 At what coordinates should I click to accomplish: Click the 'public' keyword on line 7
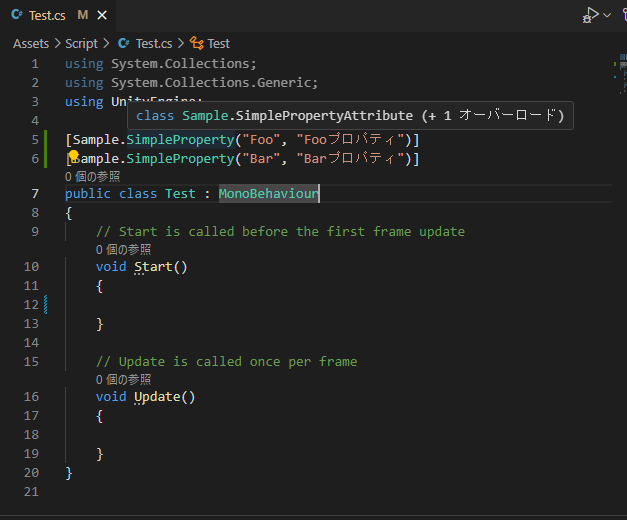(88, 194)
